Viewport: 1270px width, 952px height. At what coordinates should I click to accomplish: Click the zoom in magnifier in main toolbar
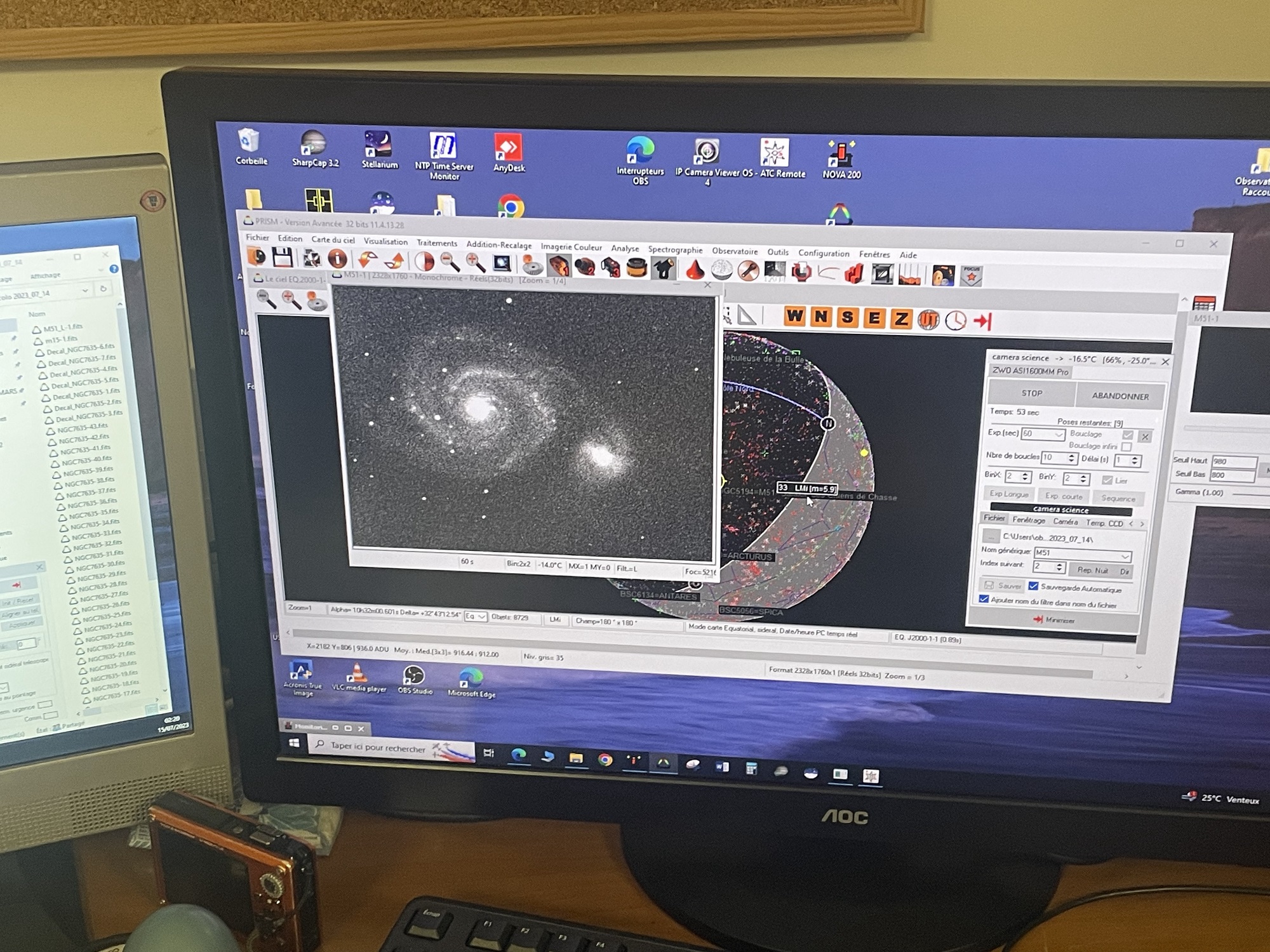(476, 262)
